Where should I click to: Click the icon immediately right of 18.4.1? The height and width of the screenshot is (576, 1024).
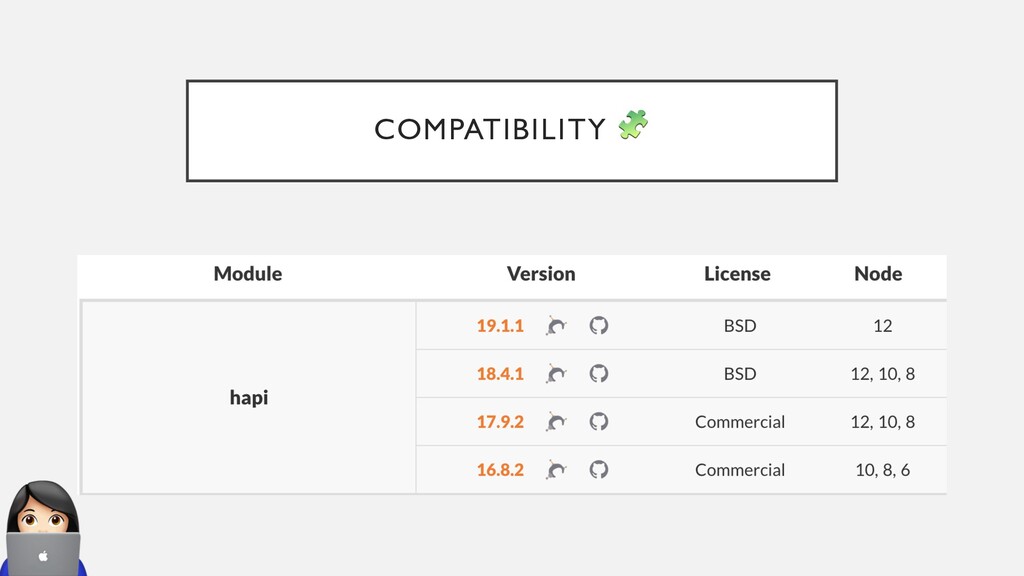click(557, 373)
